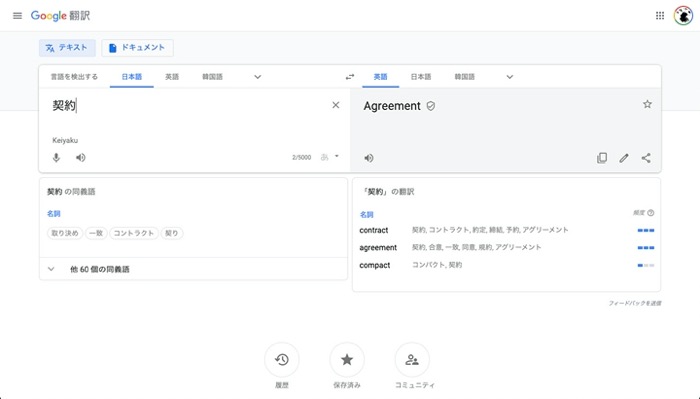The height and width of the screenshot is (399, 700).
Task: Open translation 履歴 history
Action: coord(282,360)
